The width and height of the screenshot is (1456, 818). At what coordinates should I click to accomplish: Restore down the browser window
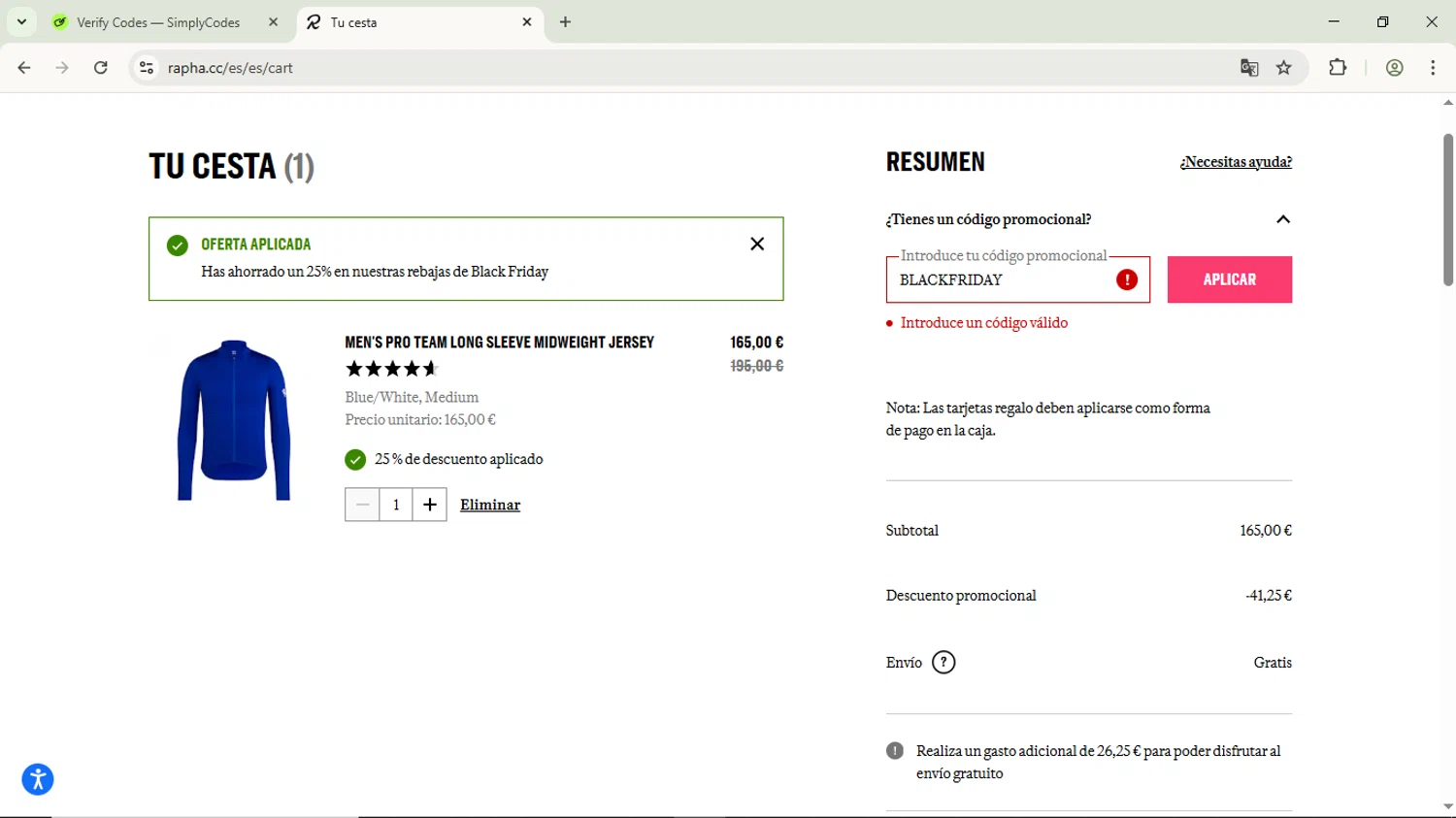pyautogui.click(x=1382, y=21)
